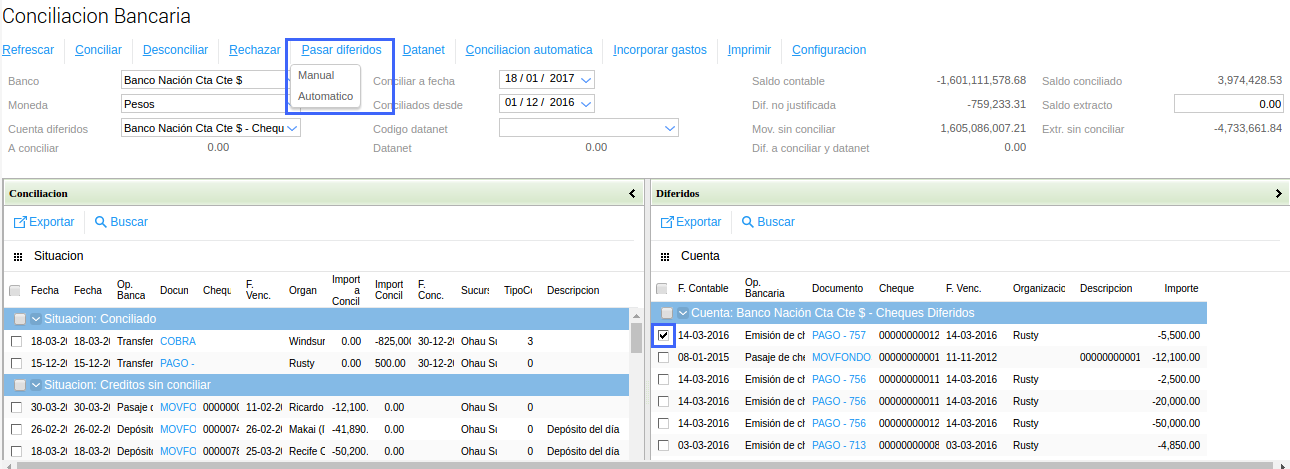Open the Codigo datanet dropdown
This screenshot has width=1290, height=469.
click(x=670, y=128)
